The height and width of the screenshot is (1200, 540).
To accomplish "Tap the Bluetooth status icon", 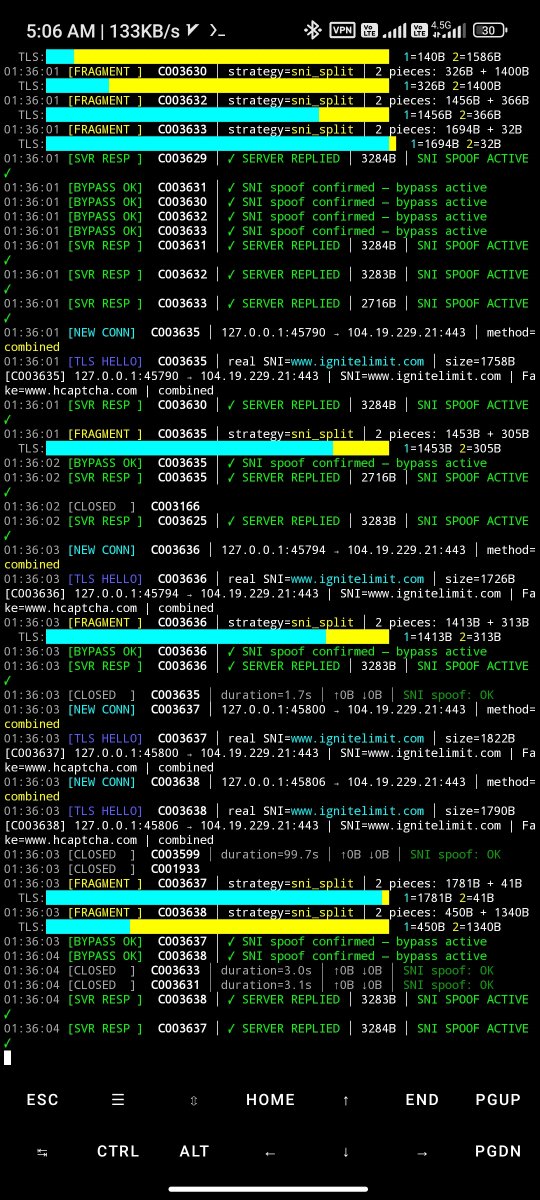I will [313, 30].
